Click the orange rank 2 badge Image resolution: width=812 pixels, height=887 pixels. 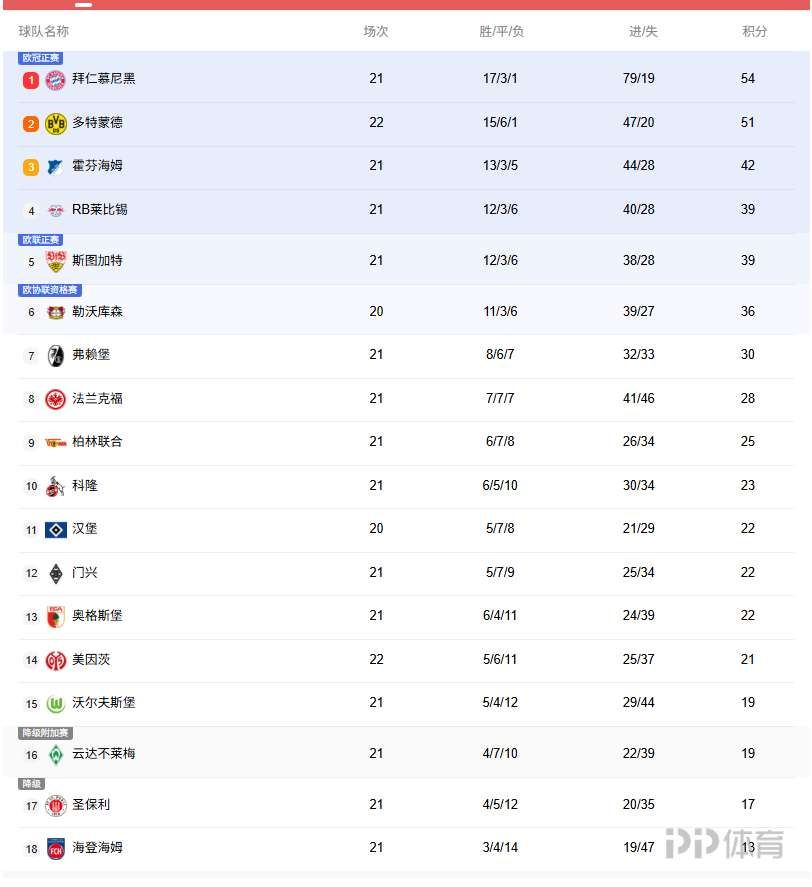(31, 124)
